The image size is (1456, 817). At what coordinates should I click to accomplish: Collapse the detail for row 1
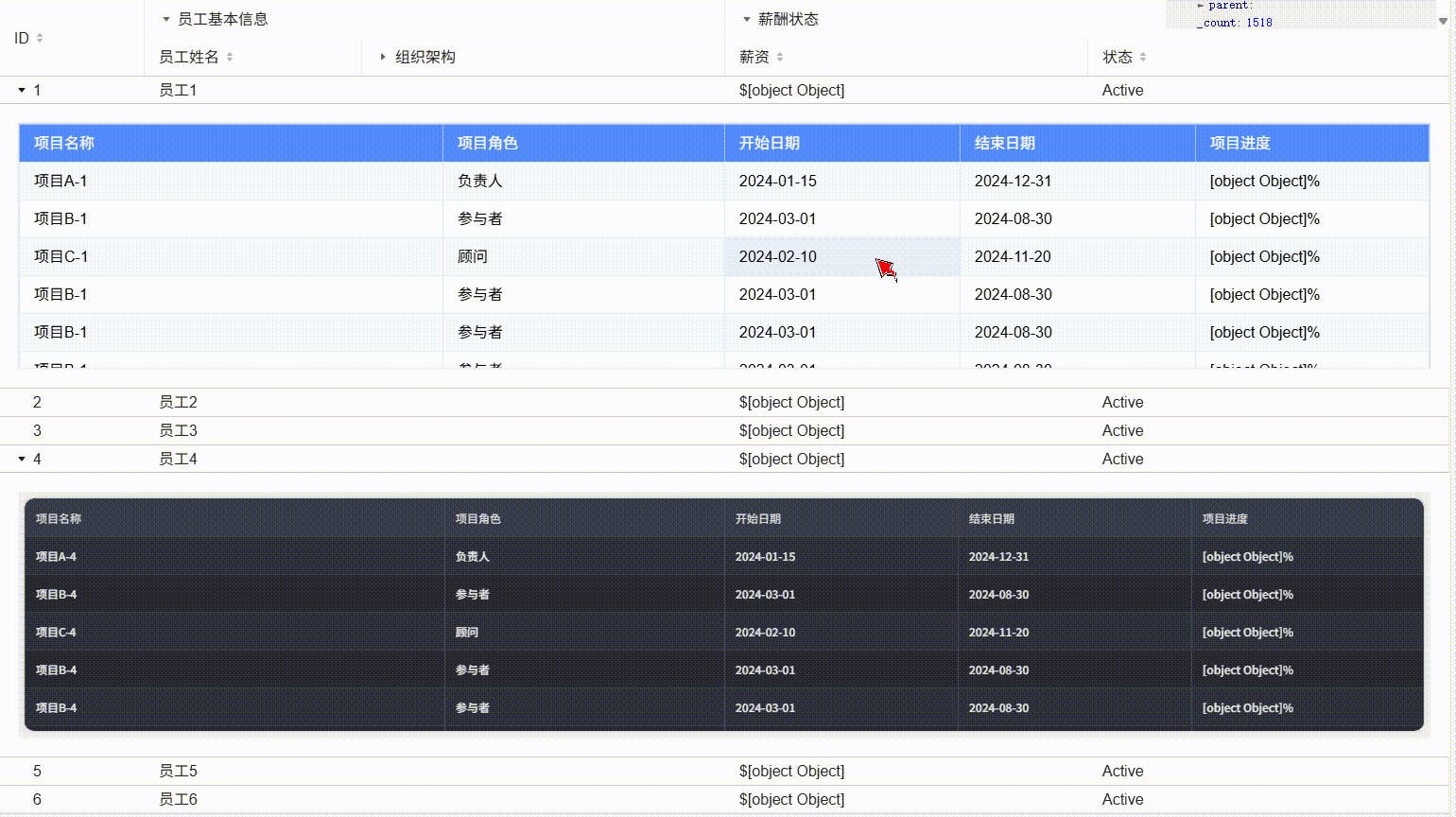pos(22,90)
